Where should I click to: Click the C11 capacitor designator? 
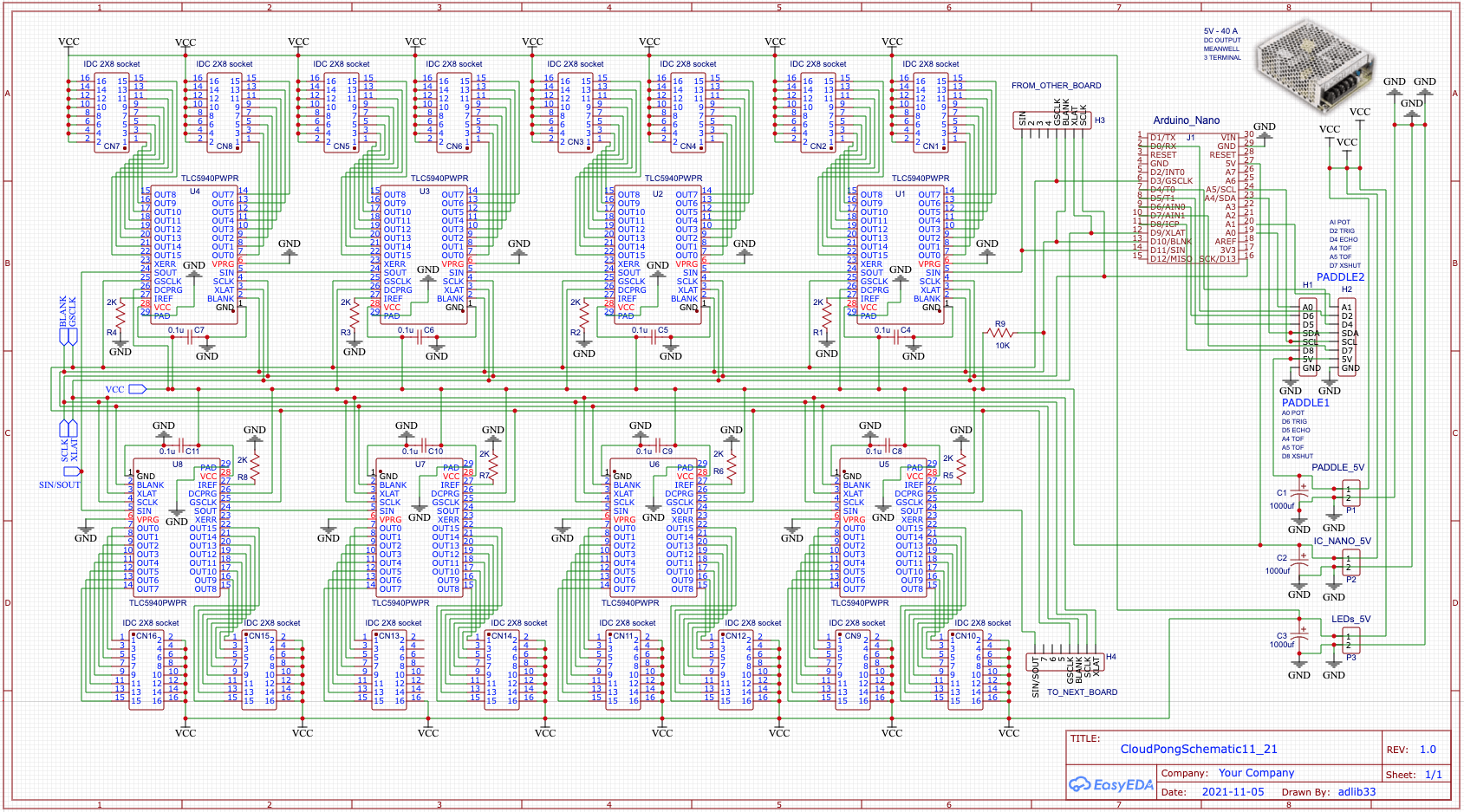pyautogui.click(x=192, y=451)
